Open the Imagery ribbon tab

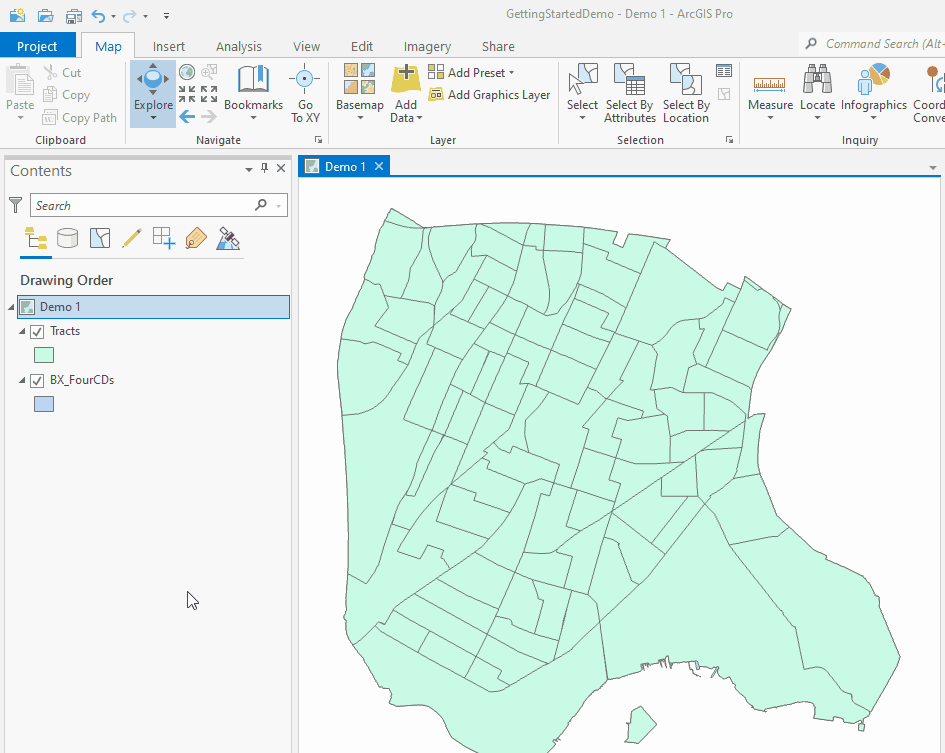[x=427, y=46]
